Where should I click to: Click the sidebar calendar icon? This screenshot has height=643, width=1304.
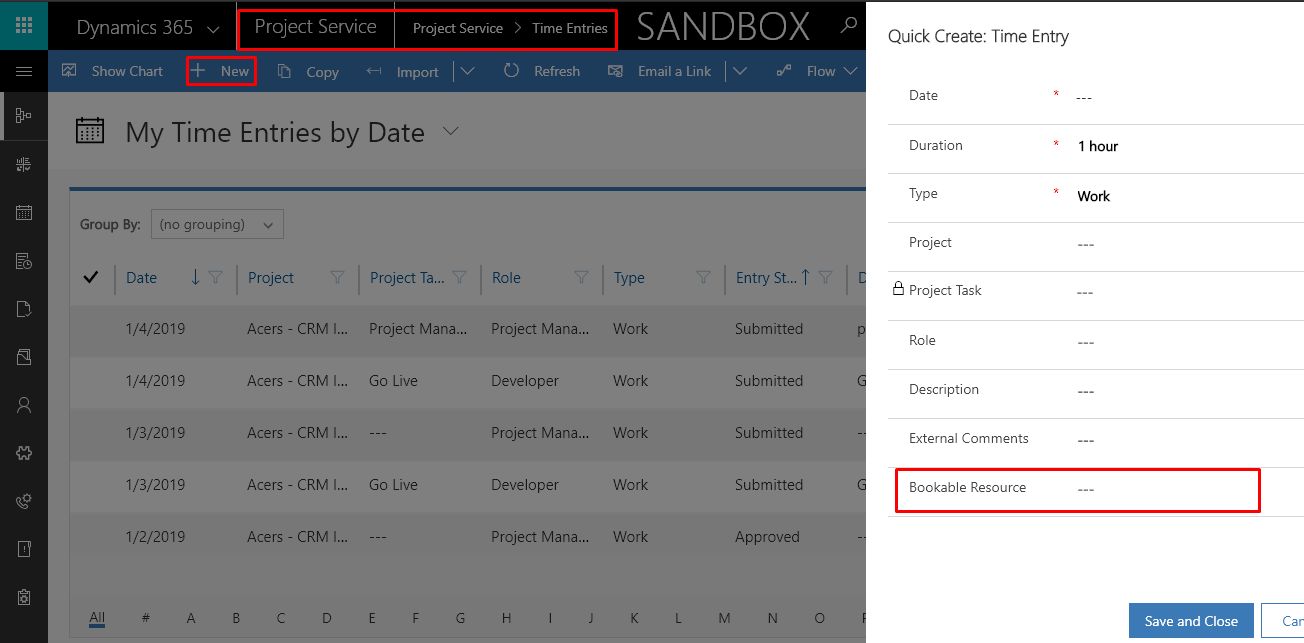[24, 212]
